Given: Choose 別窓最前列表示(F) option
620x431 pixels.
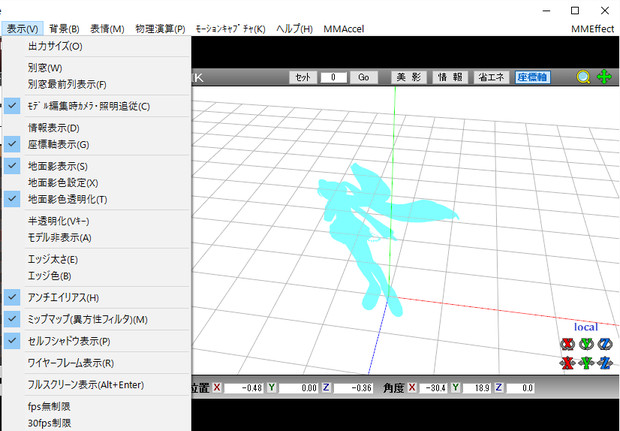Looking at the screenshot, I should (x=97, y=84).
